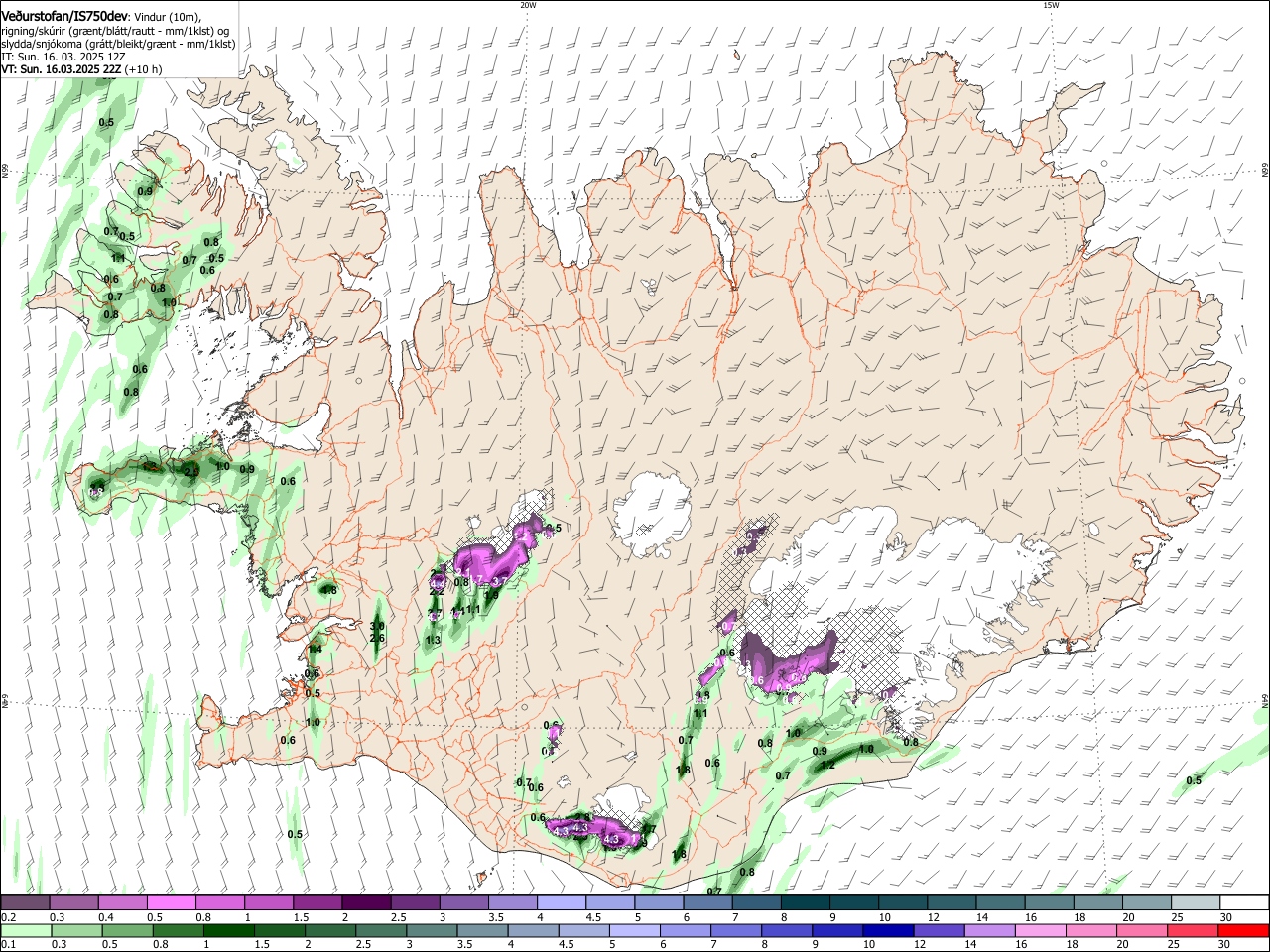Screen dimensions: 1270x952
Task: Click the rain legend swatch between 7 and 8
Action: pyautogui.click(x=736, y=930)
